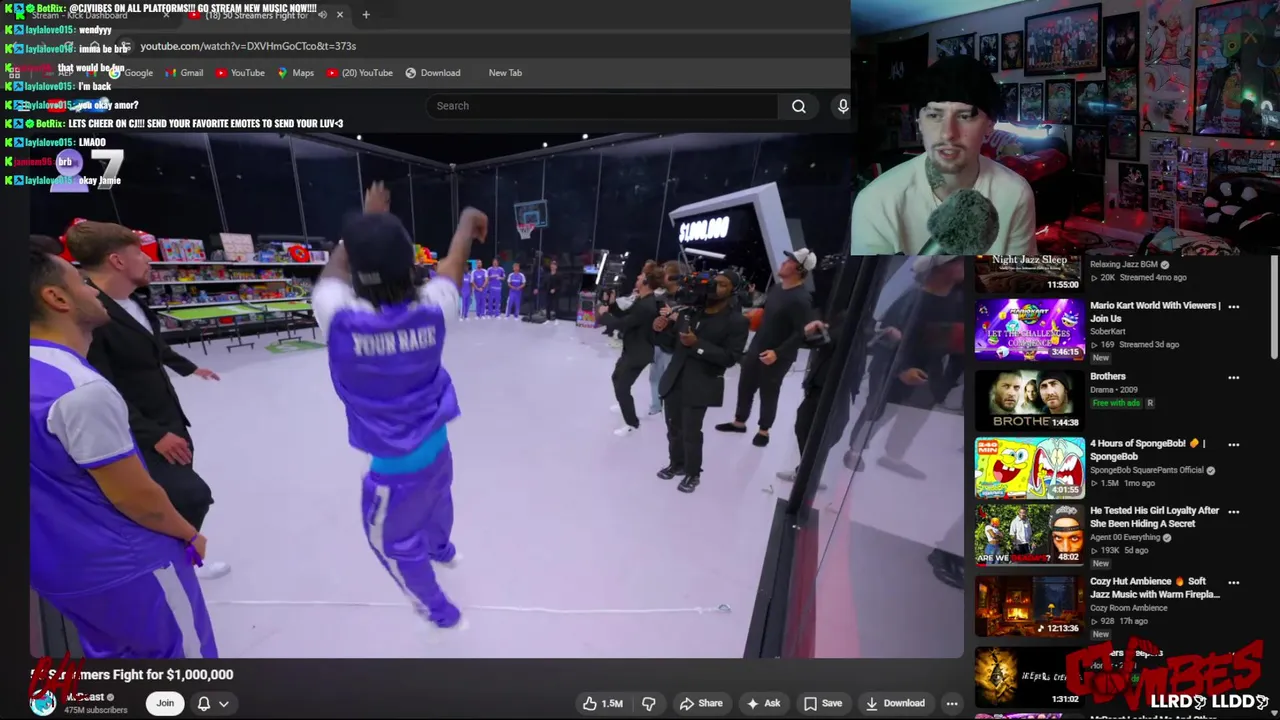The width and height of the screenshot is (1280, 720).
Task: Open the apps grid in bookmarks bar
Action: click(x=14, y=73)
